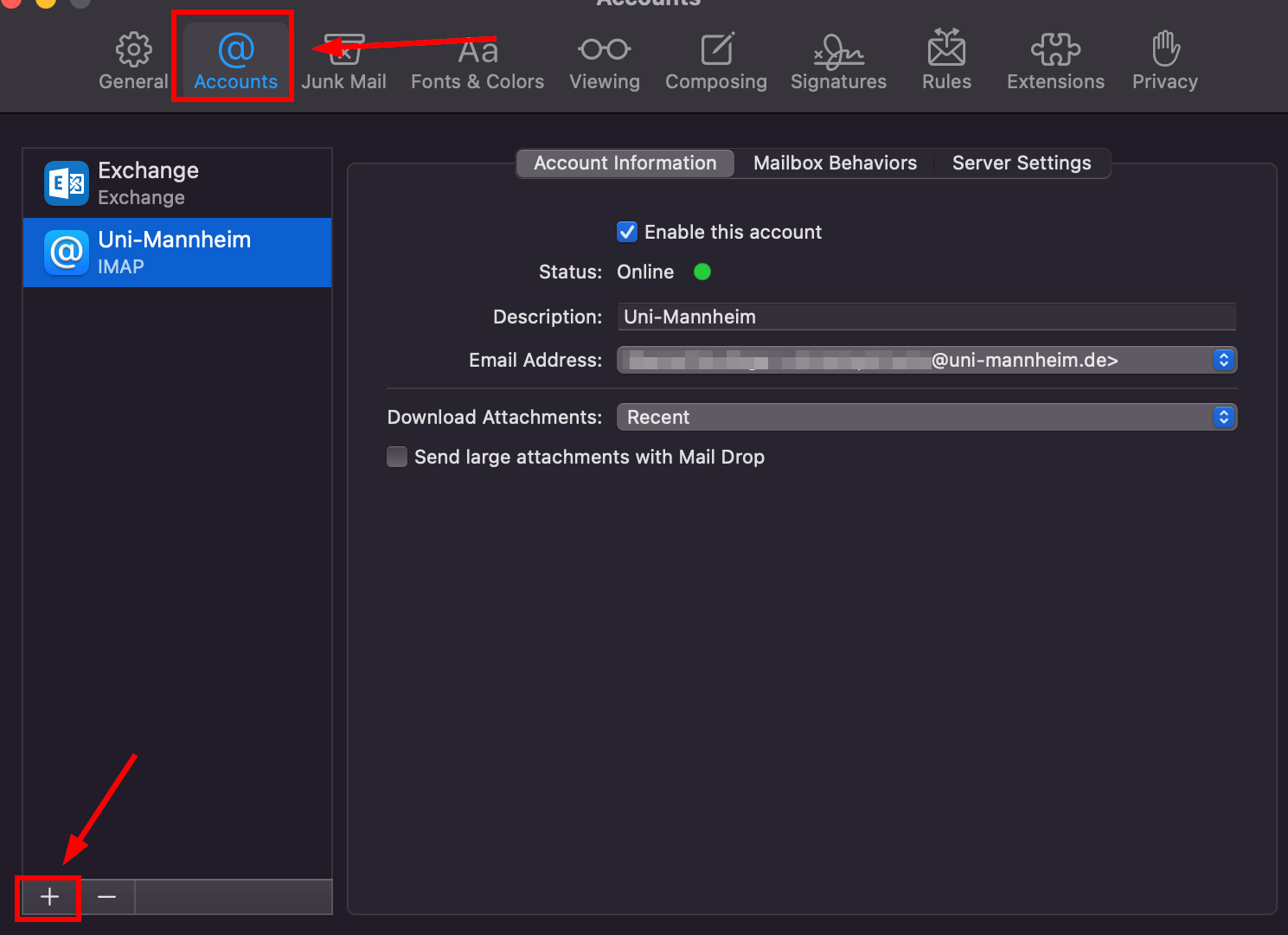Add a new account with plus button
The height and width of the screenshot is (935, 1288).
[49, 897]
